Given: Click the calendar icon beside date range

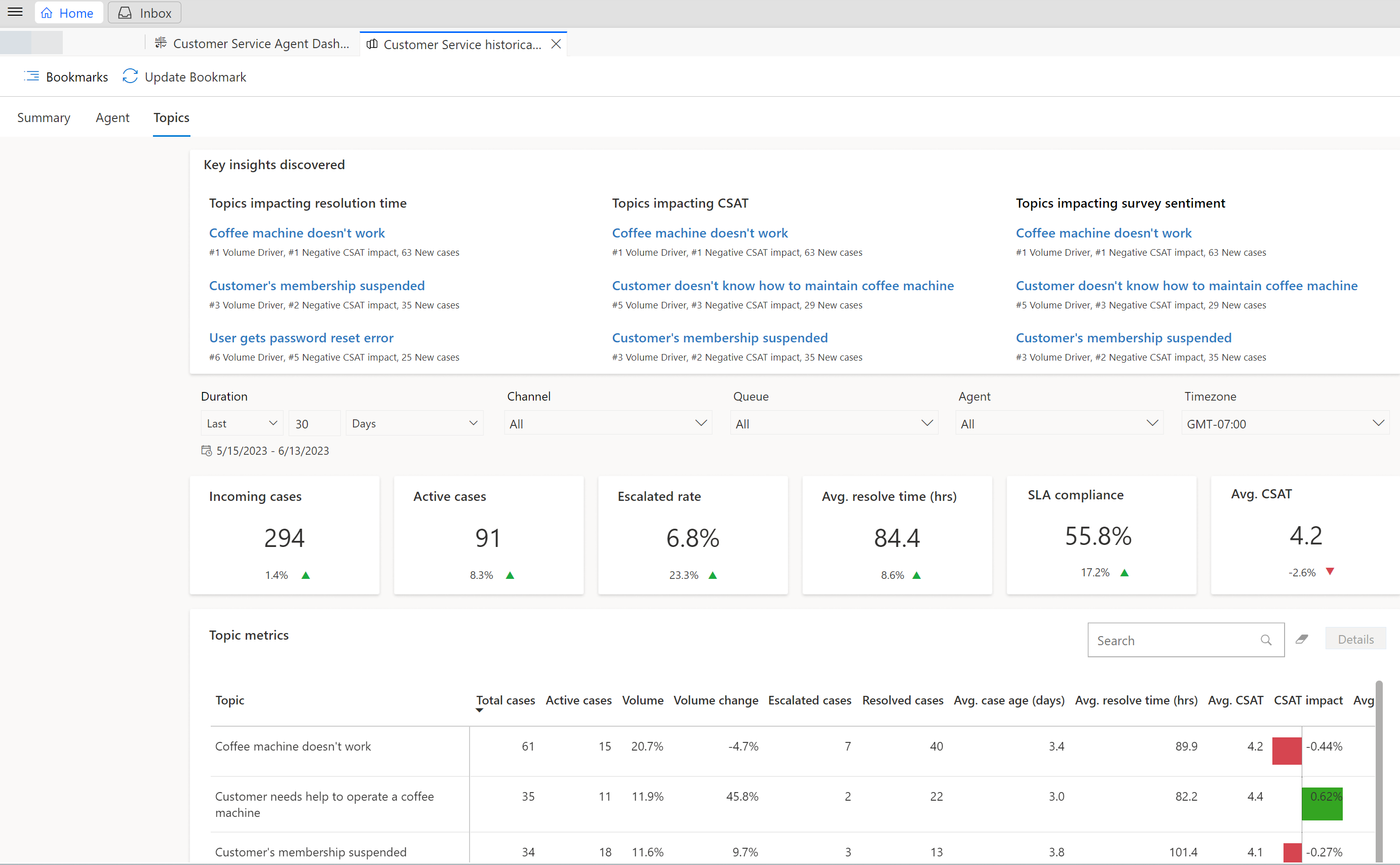Looking at the screenshot, I should click(207, 451).
